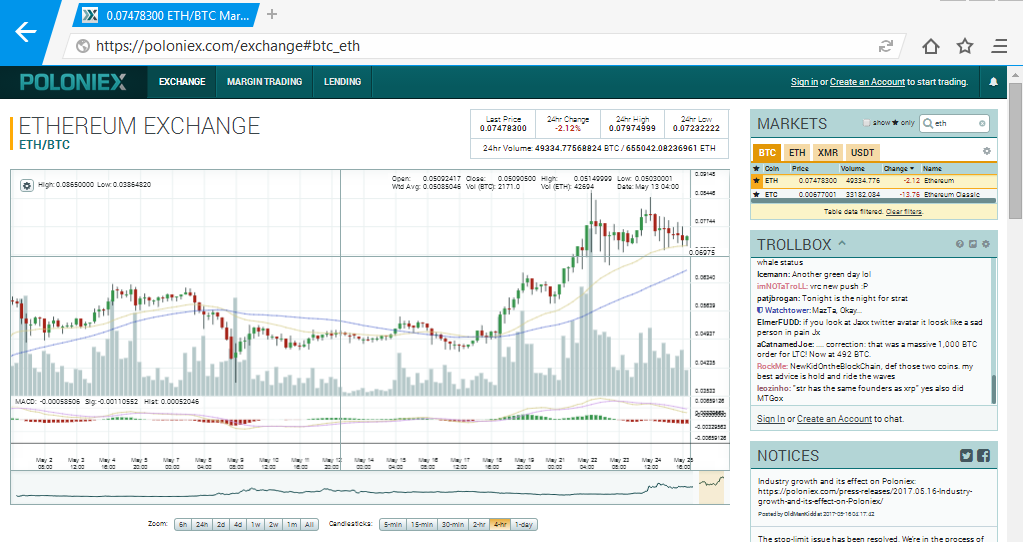This screenshot has width=1023, height=542.
Task: Select the 4-hr candlestick option
Action: [500, 524]
